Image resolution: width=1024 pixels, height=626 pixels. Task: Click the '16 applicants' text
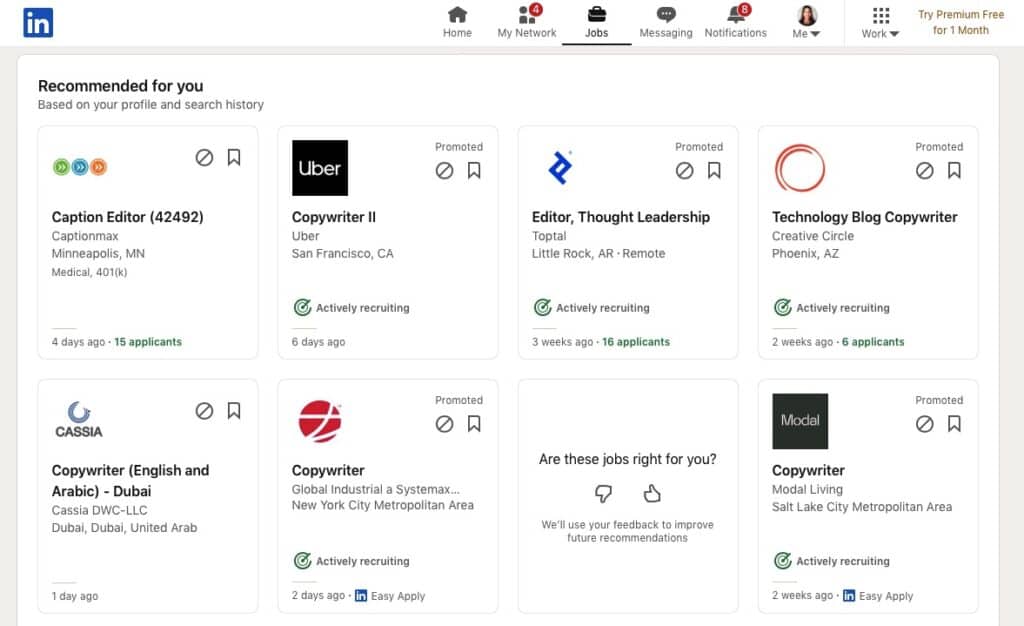636,341
